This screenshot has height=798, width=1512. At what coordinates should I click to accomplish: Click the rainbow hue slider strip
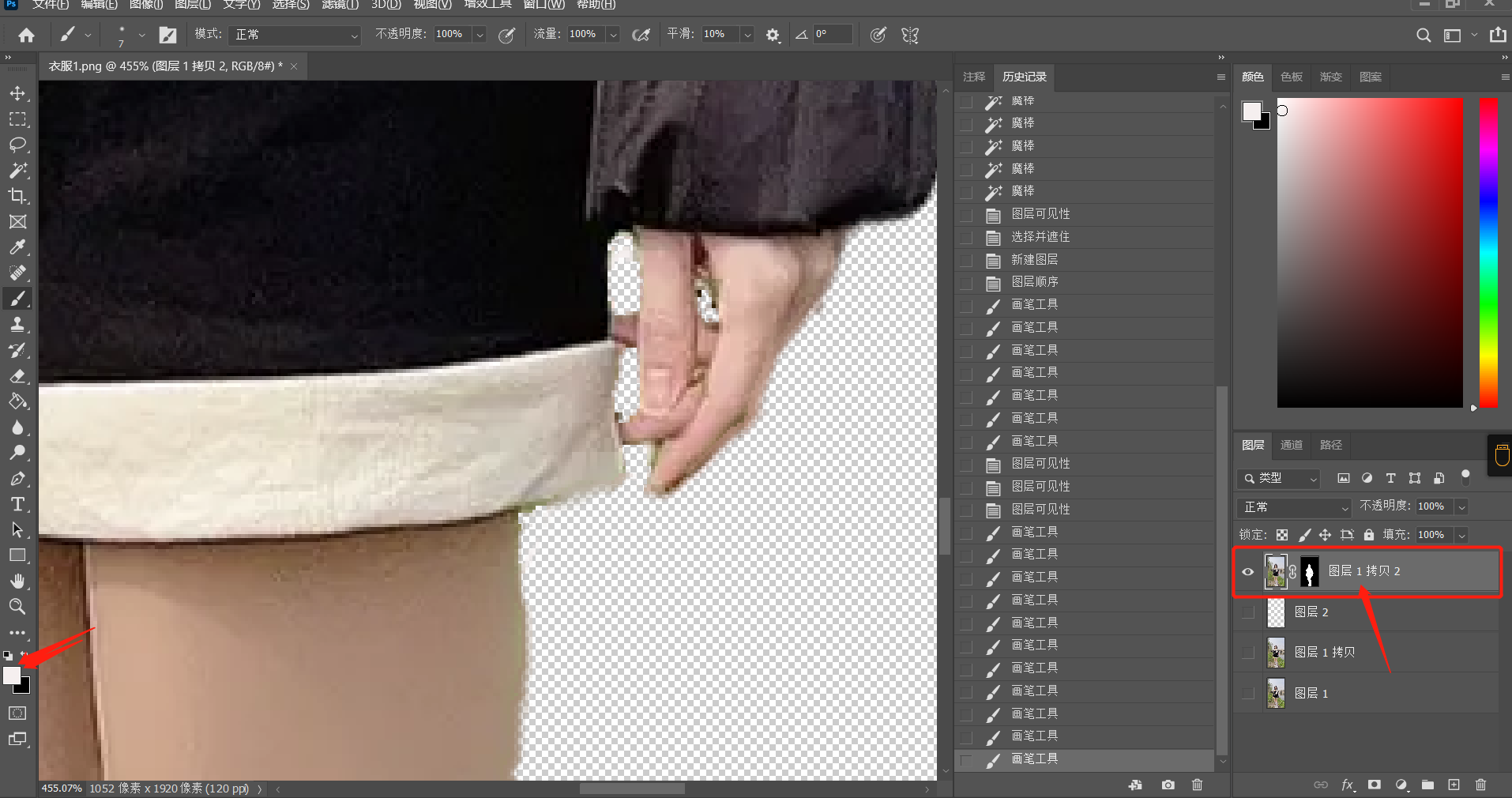click(x=1489, y=253)
